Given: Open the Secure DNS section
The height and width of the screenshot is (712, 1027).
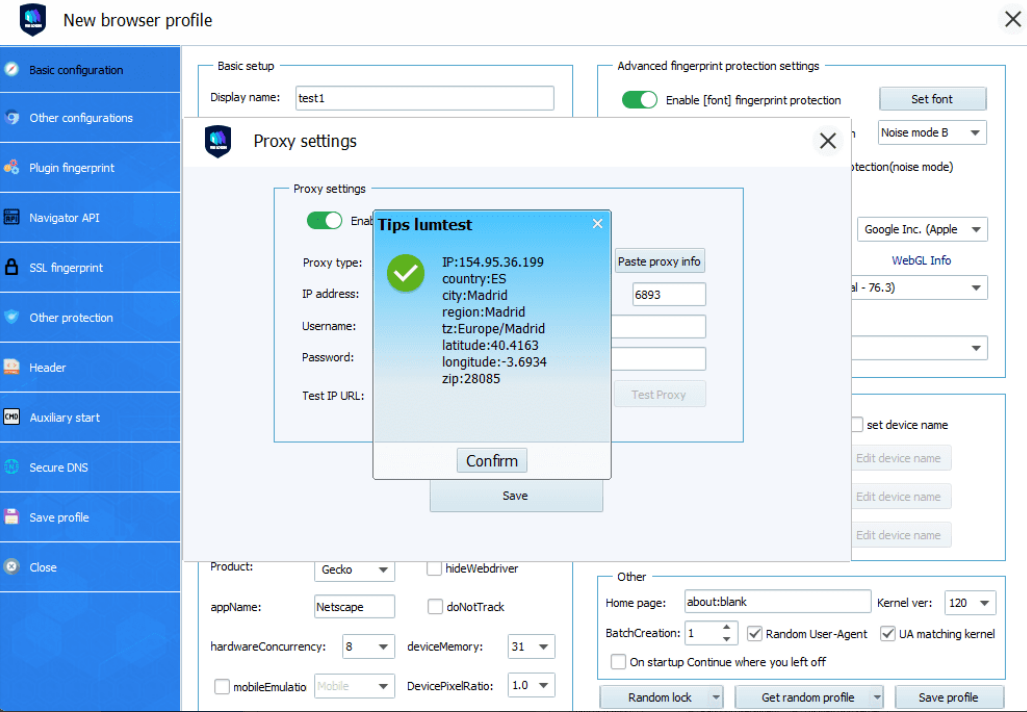Looking at the screenshot, I should pyautogui.click(x=90, y=467).
